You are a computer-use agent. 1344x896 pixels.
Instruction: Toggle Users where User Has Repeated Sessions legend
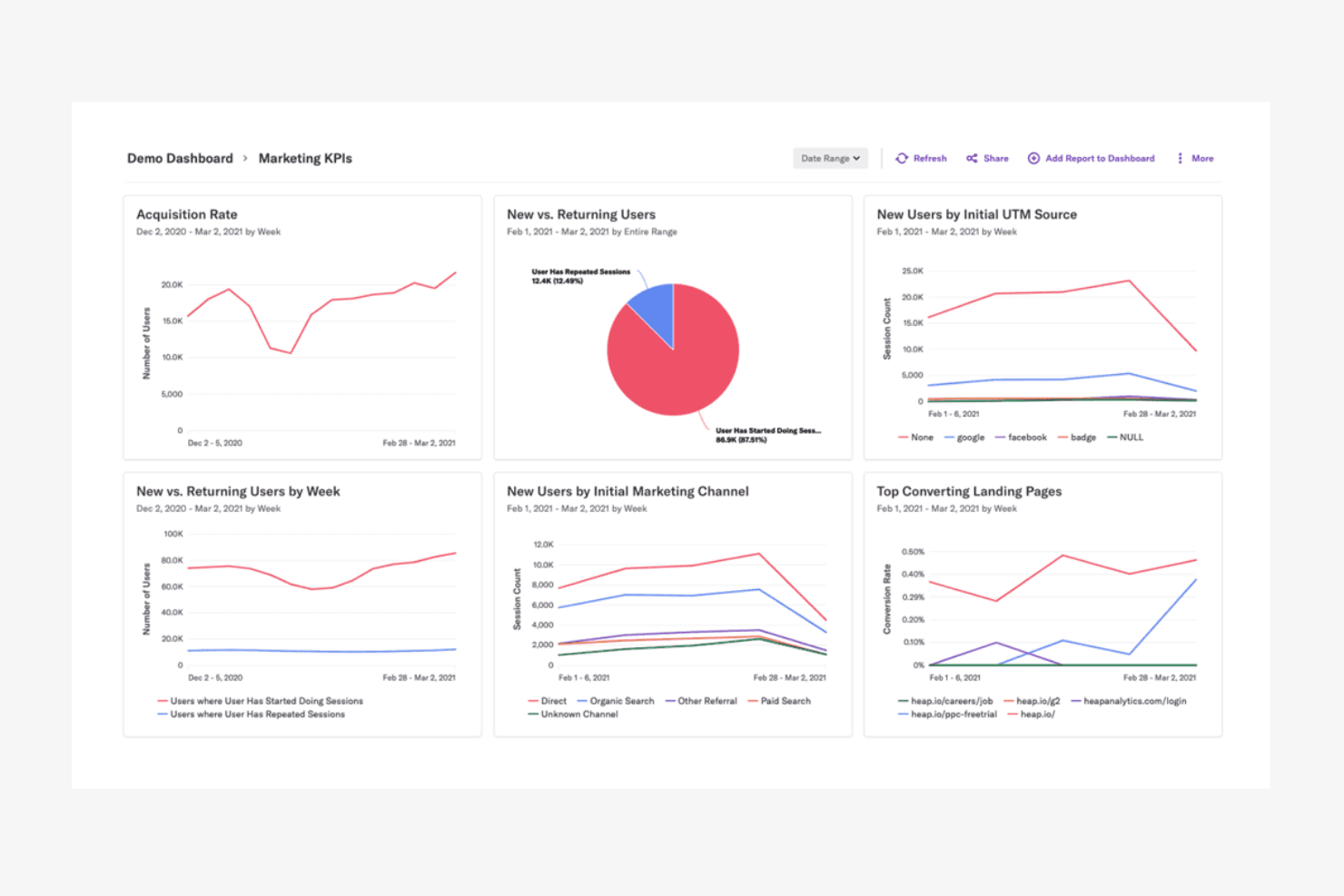click(x=251, y=714)
